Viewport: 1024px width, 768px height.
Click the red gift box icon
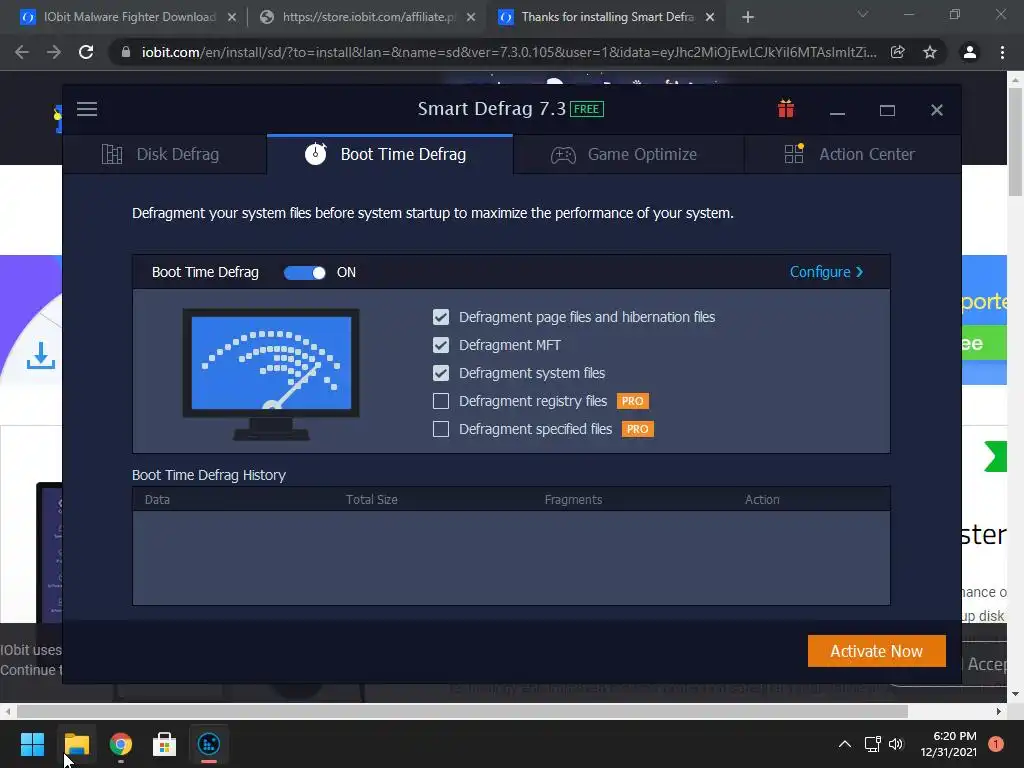tap(786, 108)
